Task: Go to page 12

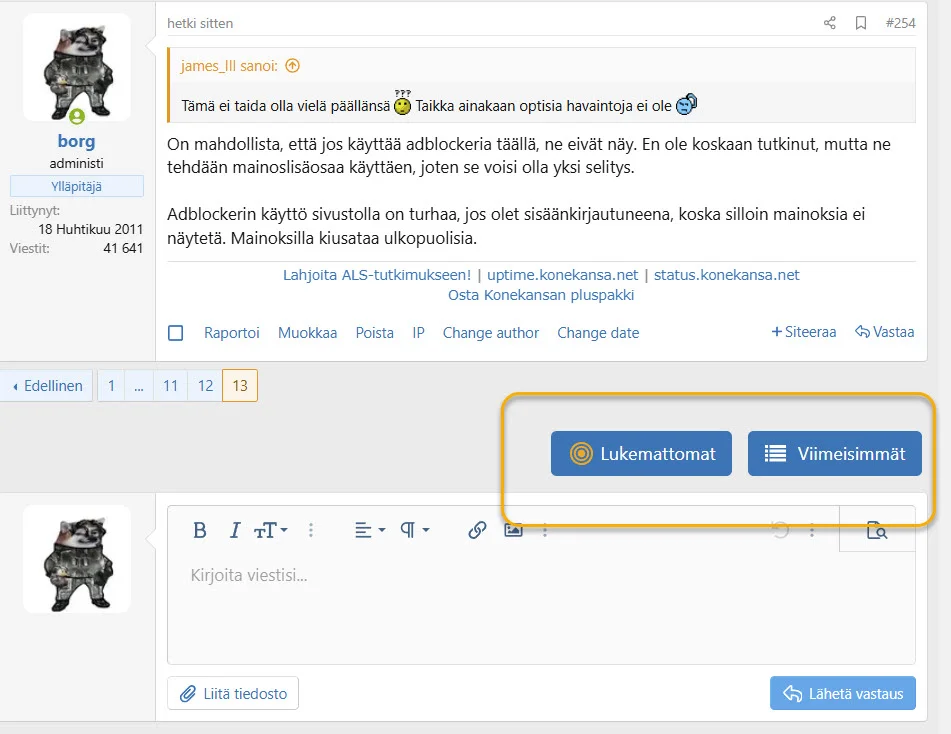Action: point(206,386)
